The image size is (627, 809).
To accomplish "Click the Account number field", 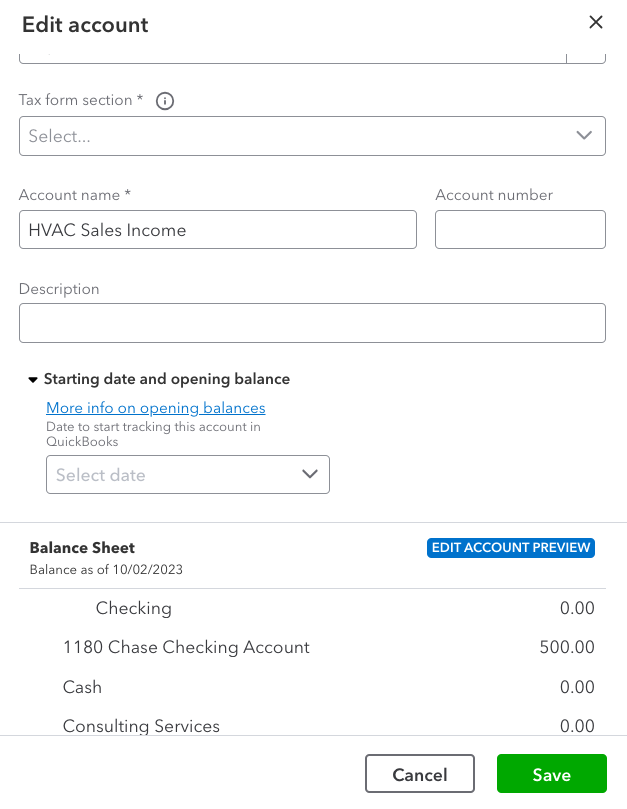I will tap(520, 230).
